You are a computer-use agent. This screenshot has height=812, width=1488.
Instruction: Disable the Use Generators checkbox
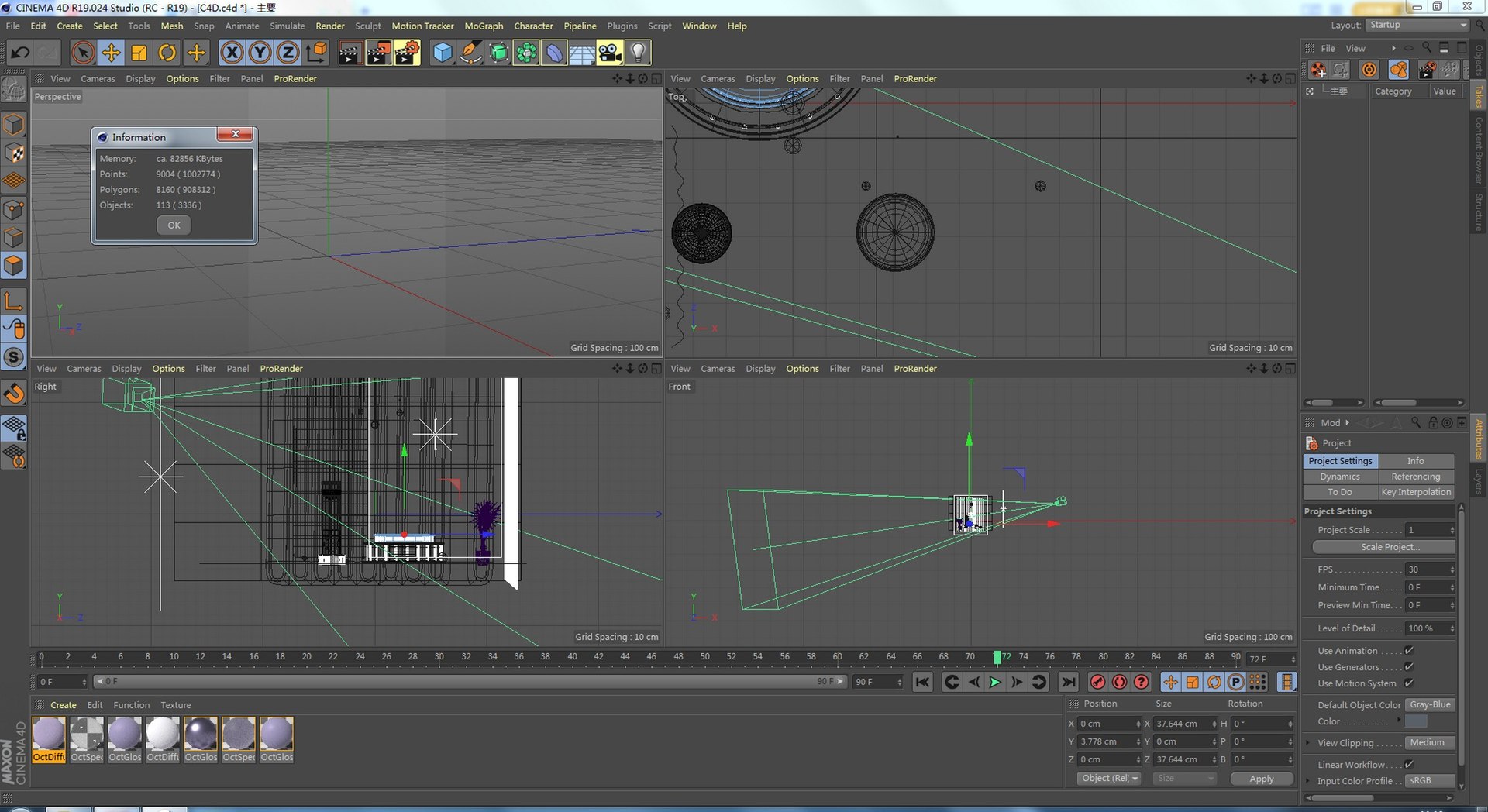[1409, 667]
